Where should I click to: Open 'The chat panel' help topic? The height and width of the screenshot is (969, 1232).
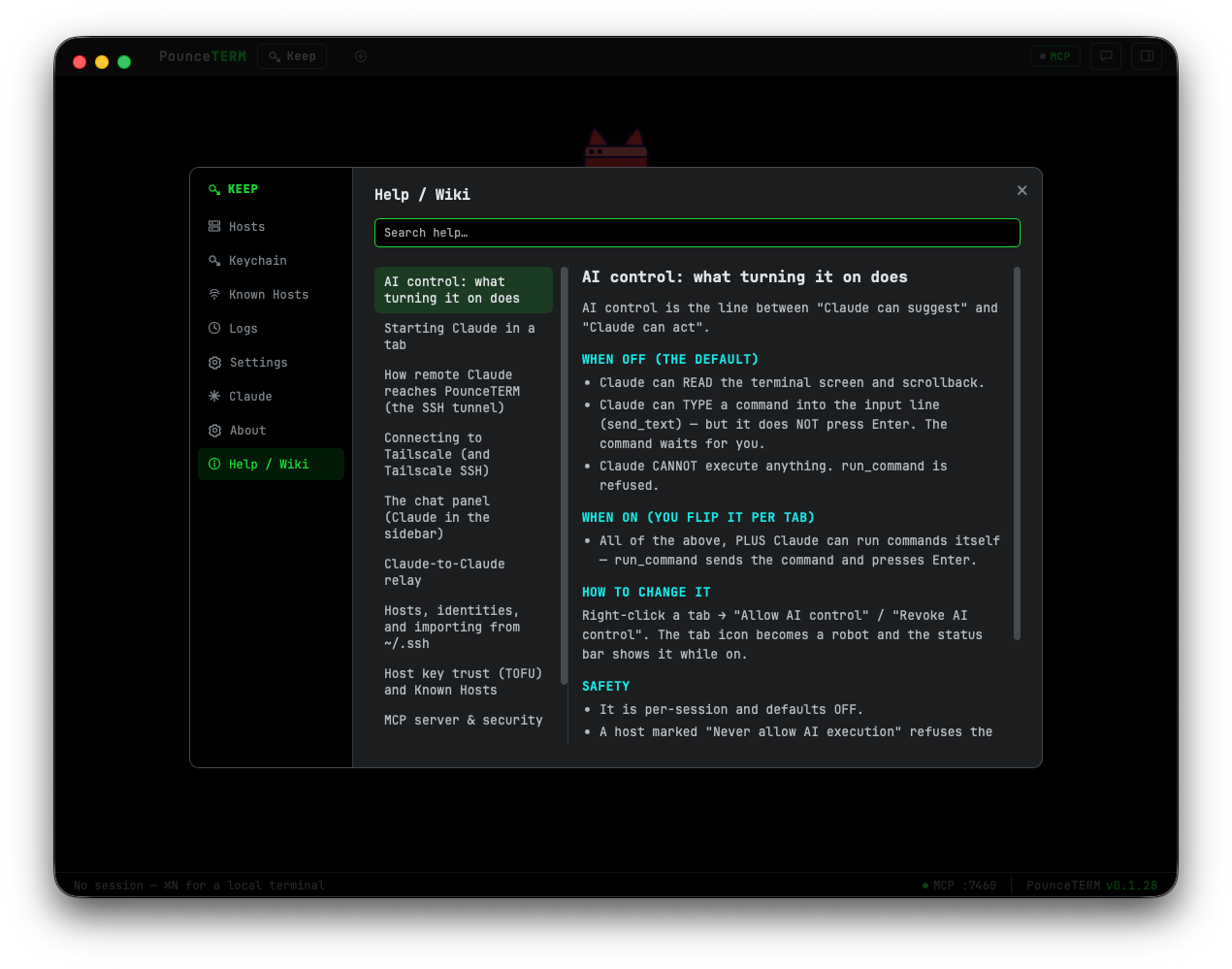point(463,517)
